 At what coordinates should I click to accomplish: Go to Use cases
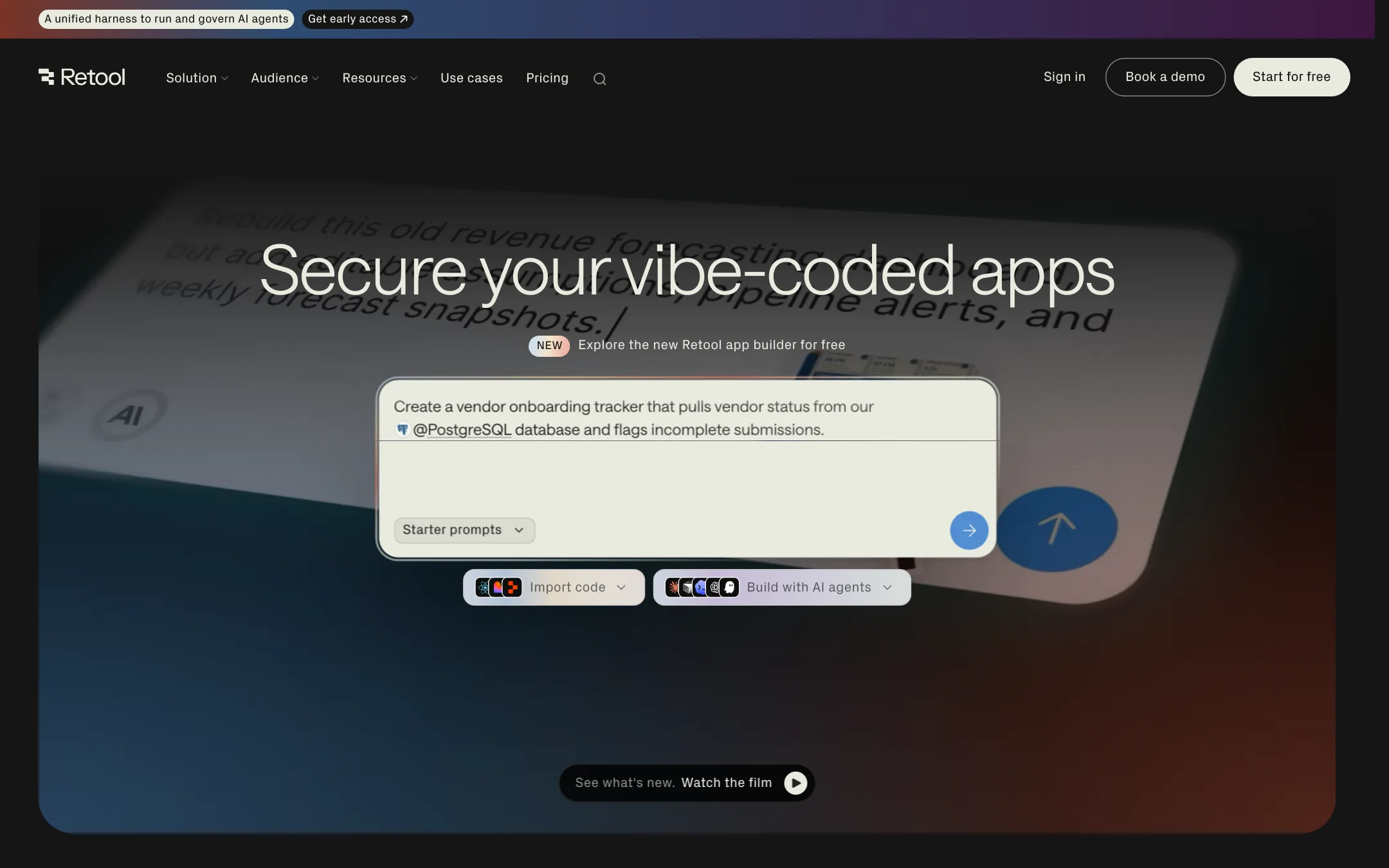[471, 78]
